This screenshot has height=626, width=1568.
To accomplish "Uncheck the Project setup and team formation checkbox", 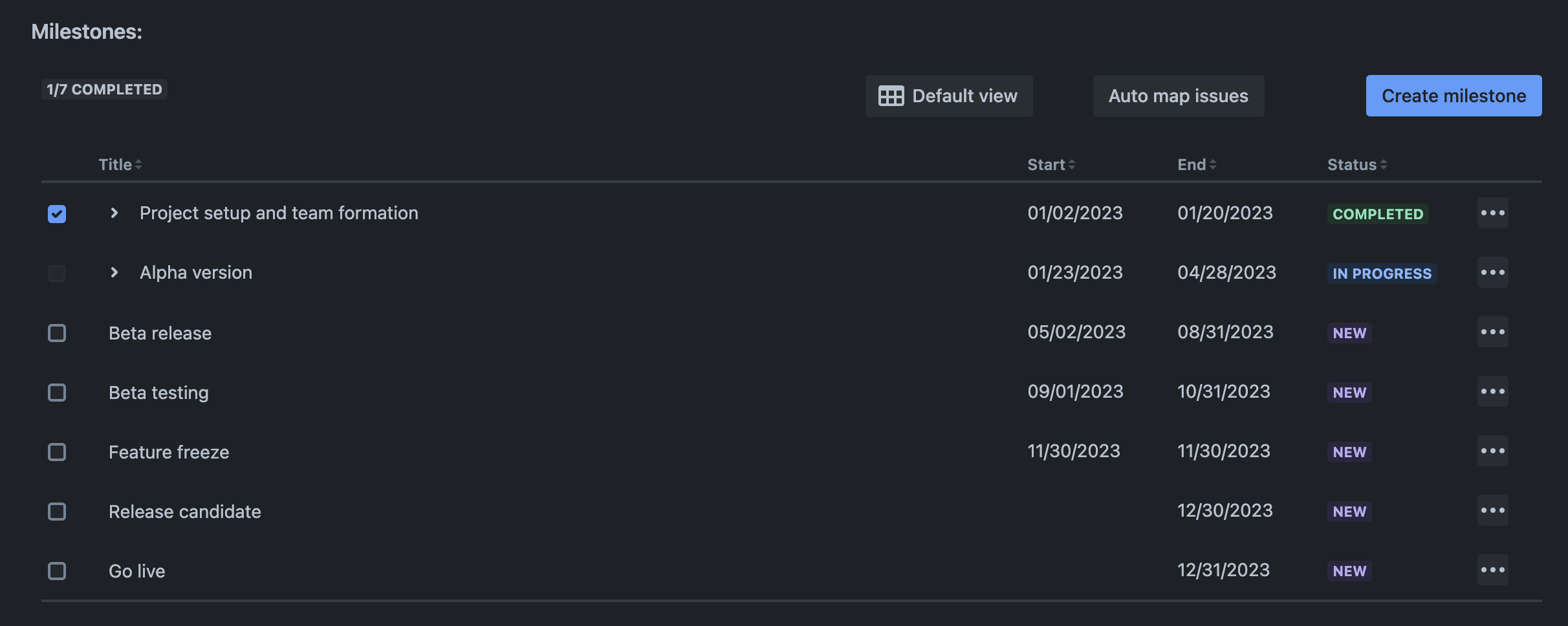I will pyautogui.click(x=57, y=213).
